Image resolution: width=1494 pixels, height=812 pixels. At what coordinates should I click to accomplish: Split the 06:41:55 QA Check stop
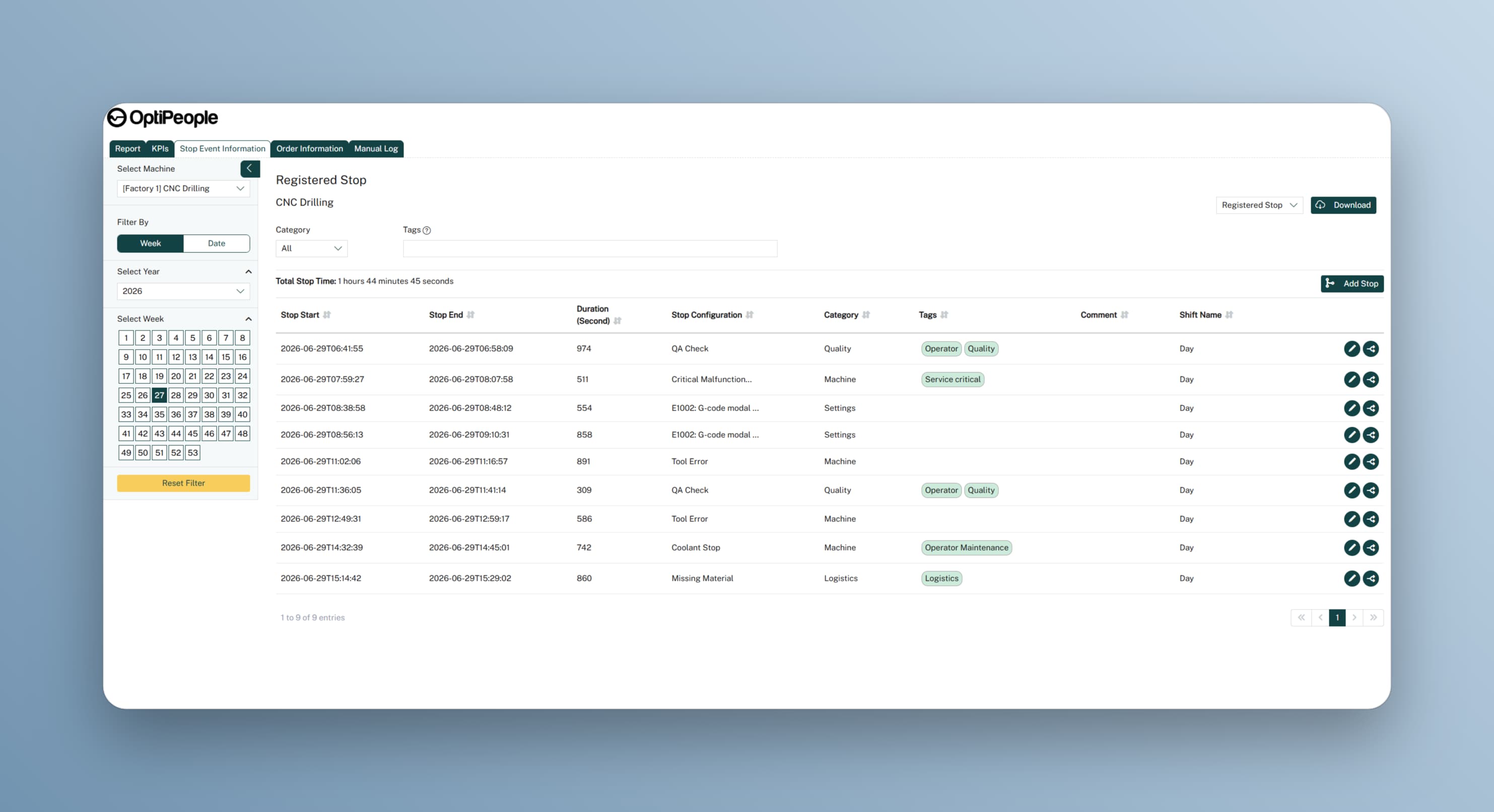(x=1371, y=349)
